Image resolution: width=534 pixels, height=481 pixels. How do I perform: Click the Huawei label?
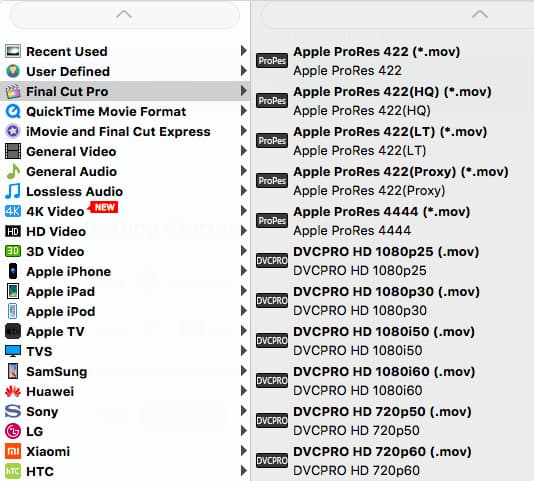click(50, 391)
